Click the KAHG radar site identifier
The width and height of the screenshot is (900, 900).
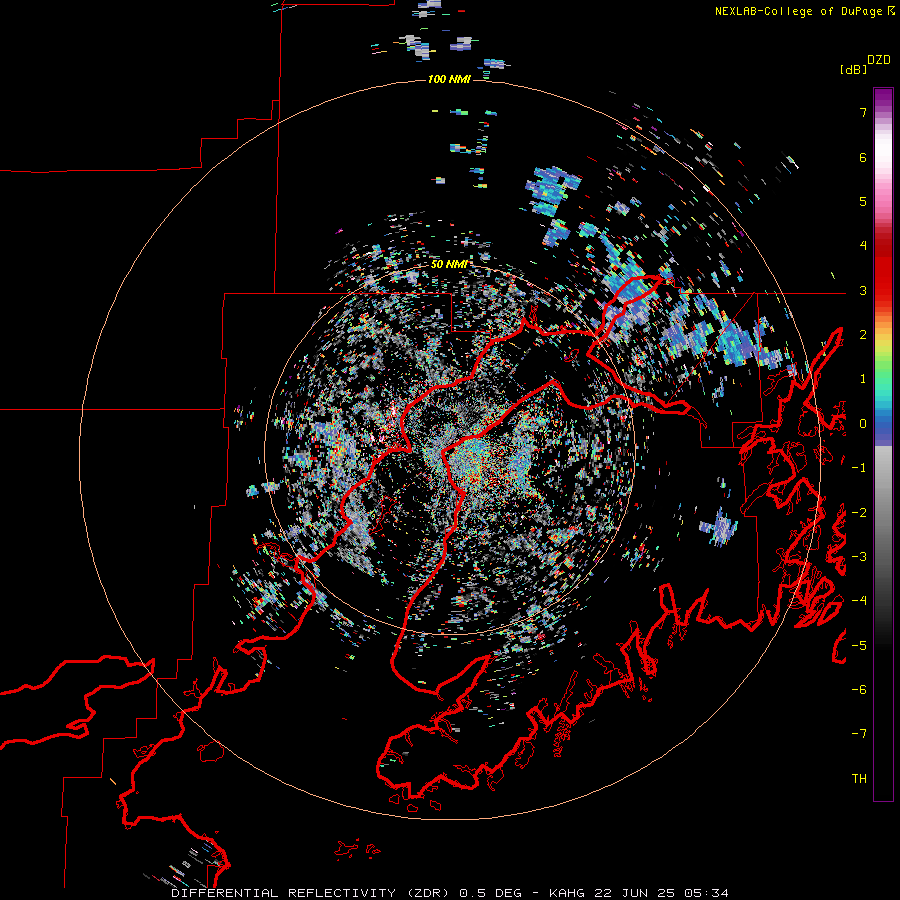[x=568, y=893]
